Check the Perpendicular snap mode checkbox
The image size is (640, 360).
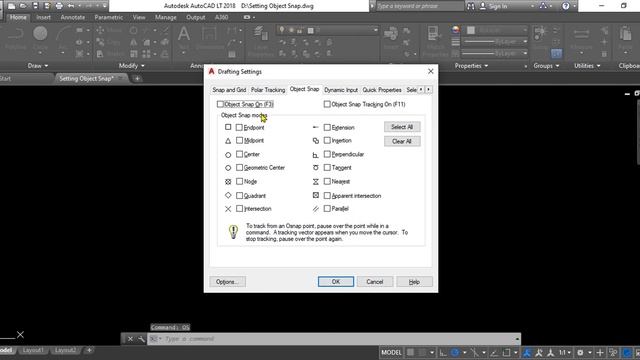(327, 154)
